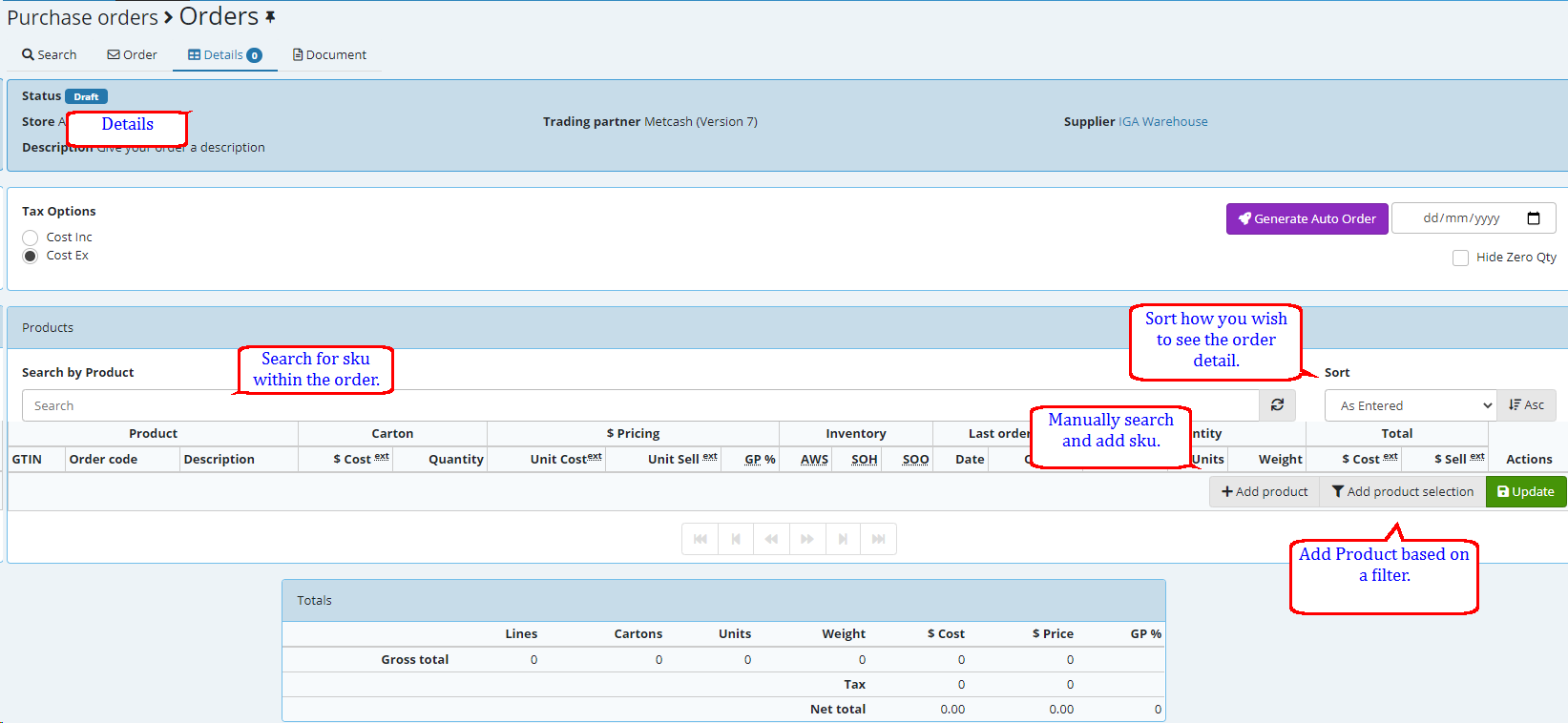Click the pin icon next to Orders
The image size is (1568, 723).
[x=270, y=16]
